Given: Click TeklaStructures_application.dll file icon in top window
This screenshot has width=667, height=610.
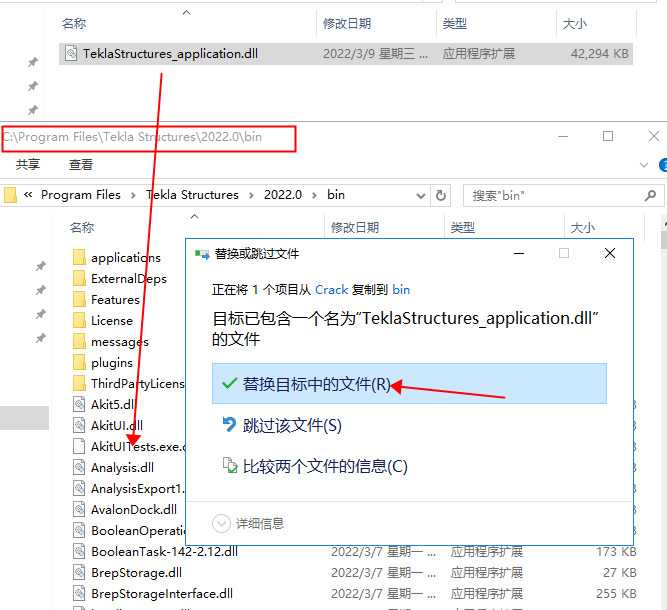Looking at the screenshot, I should click(71, 54).
